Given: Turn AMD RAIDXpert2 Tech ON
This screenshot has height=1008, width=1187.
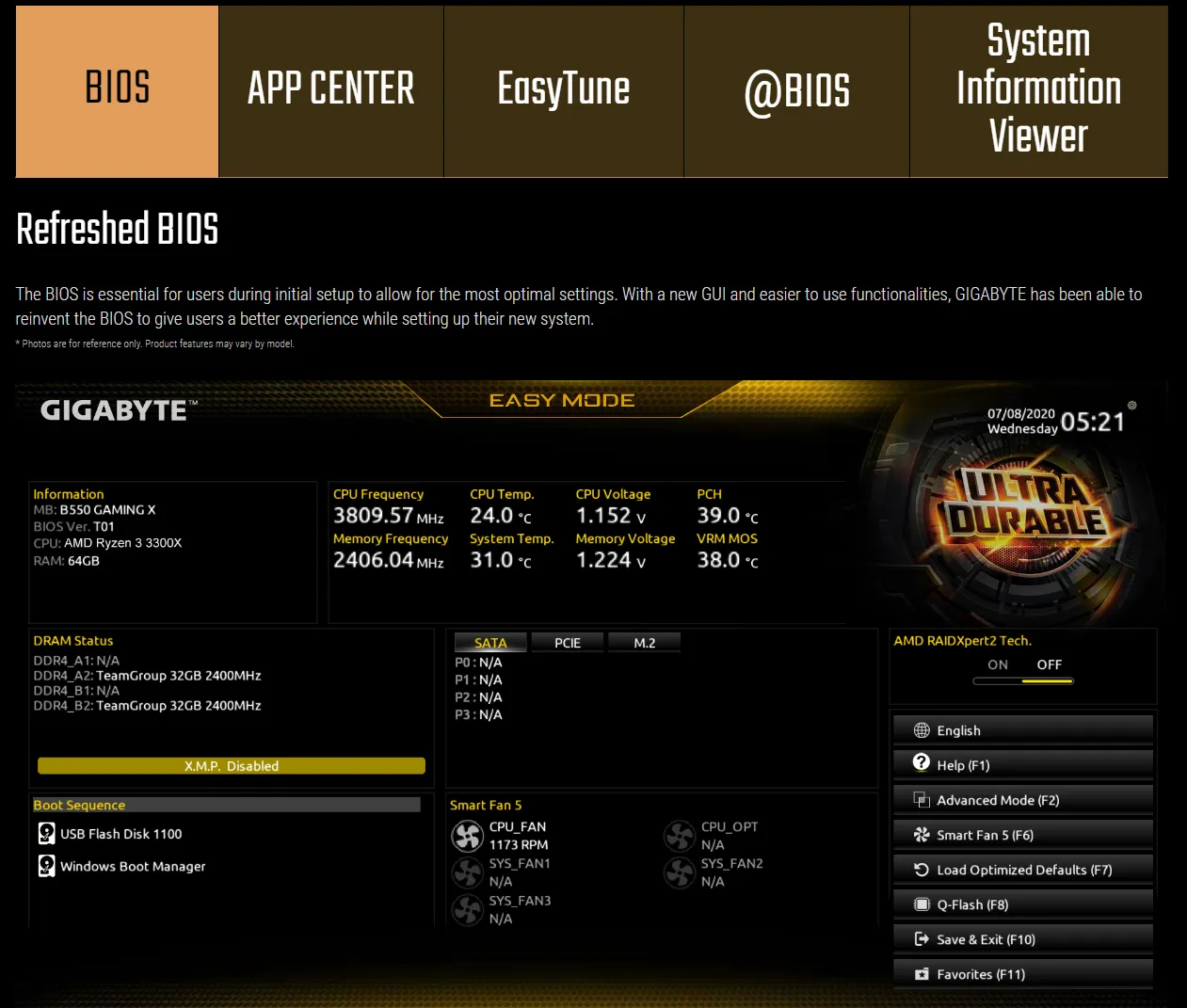Looking at the screenshot, I should point(998,664).
